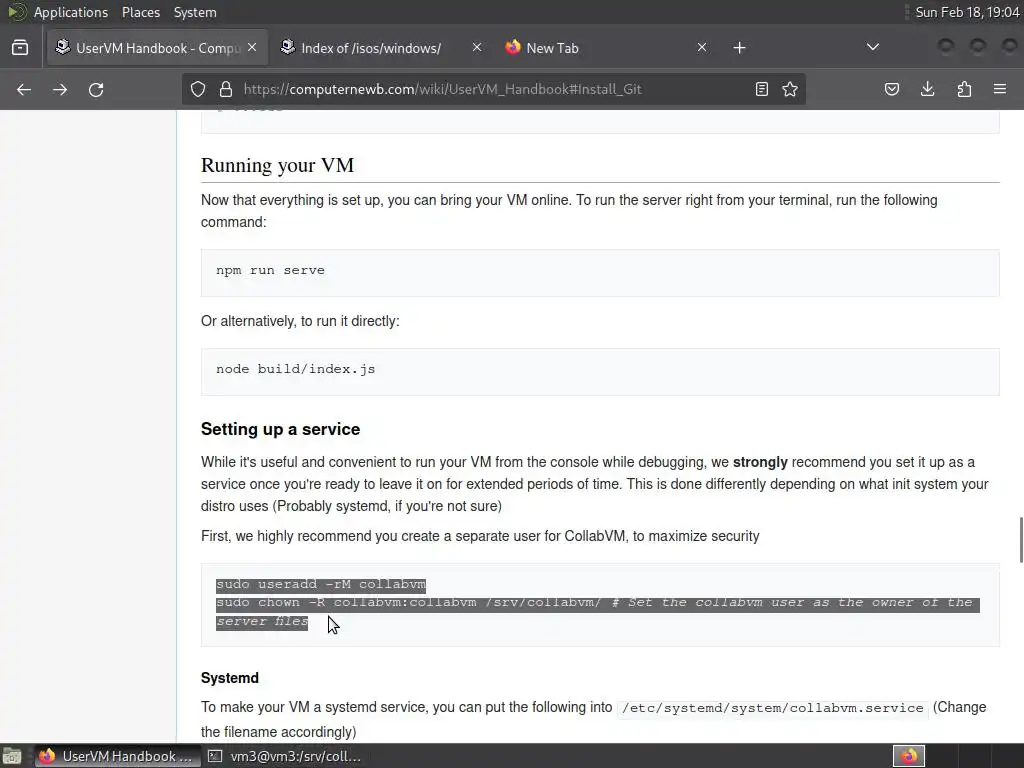Go back to the previous page

tap(24, 89)
